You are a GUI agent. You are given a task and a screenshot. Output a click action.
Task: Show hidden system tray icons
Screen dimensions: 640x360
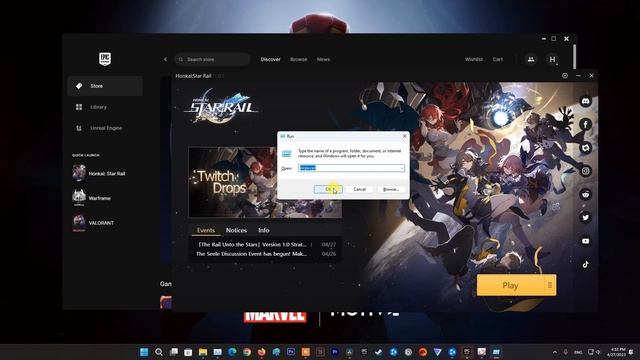click(x=555, y=352)
